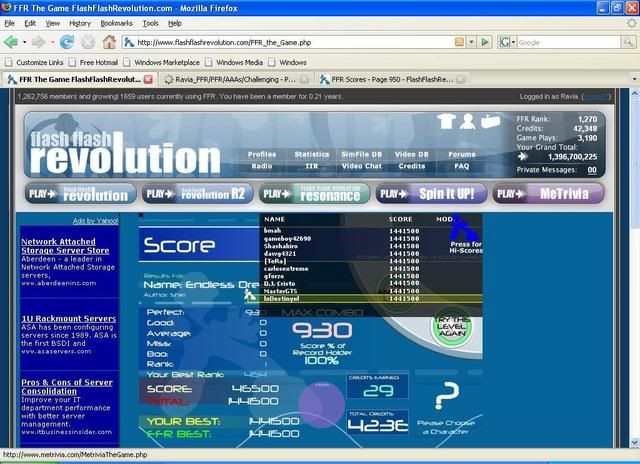This screenshot has height=464, width=640.
Task: Close the FFR The Game tab
Action: coord(148,78)
